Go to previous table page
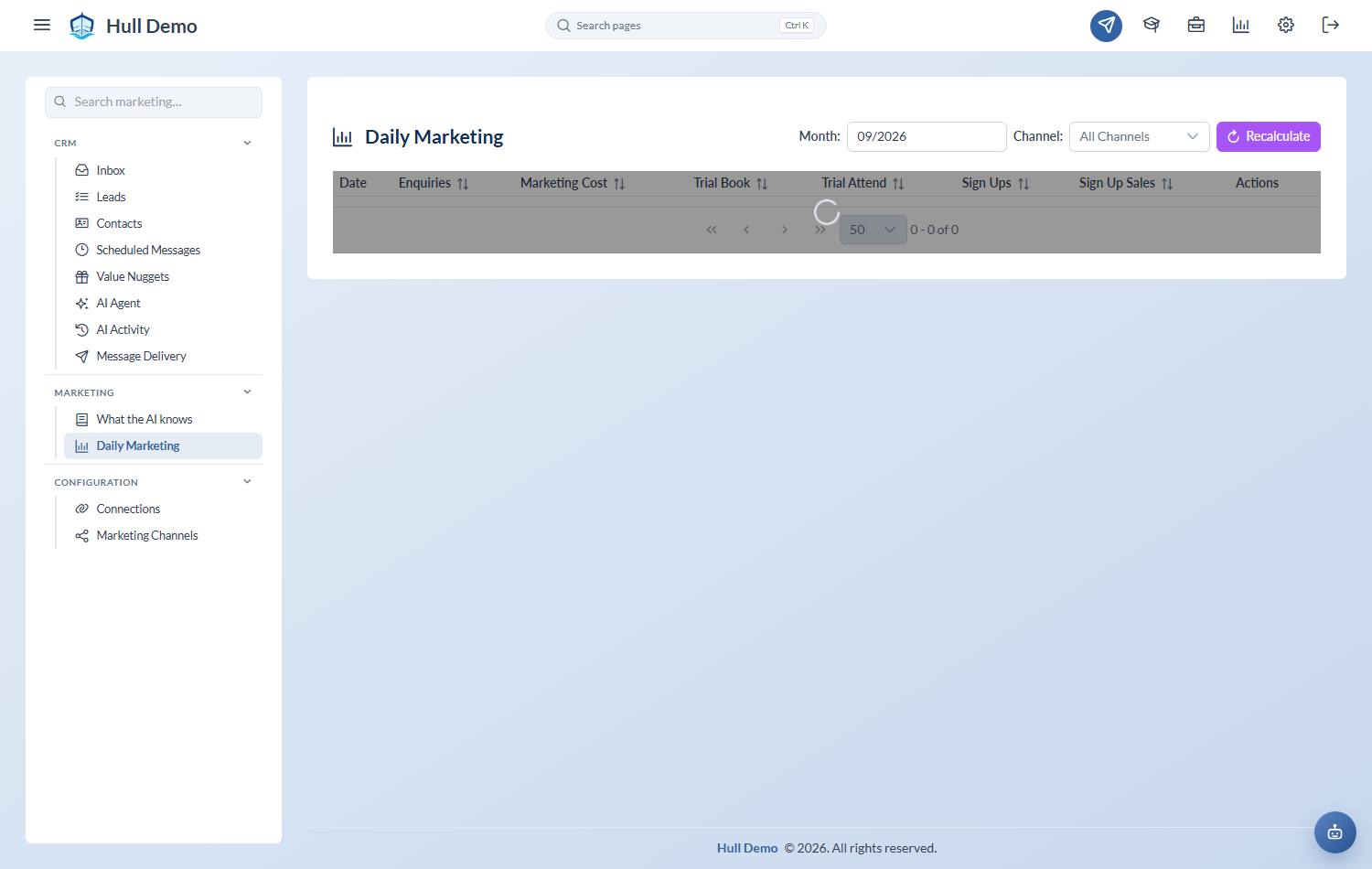The image size is (1372, 869). (x=746, y=230)
